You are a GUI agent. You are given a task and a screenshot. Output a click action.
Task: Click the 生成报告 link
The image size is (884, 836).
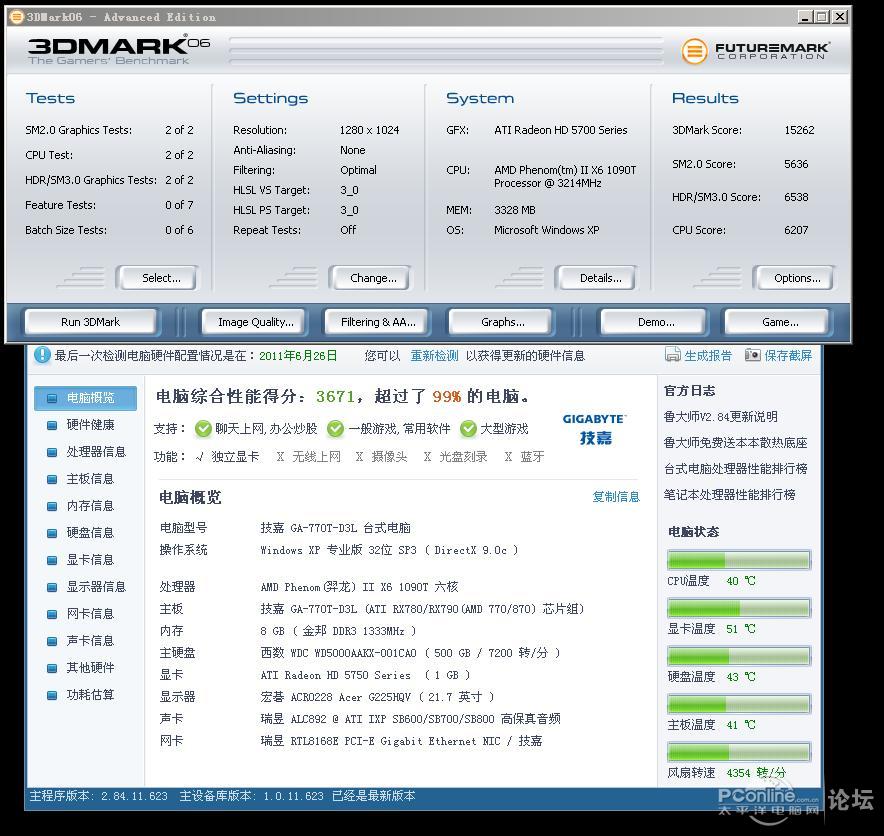(708, 356)
